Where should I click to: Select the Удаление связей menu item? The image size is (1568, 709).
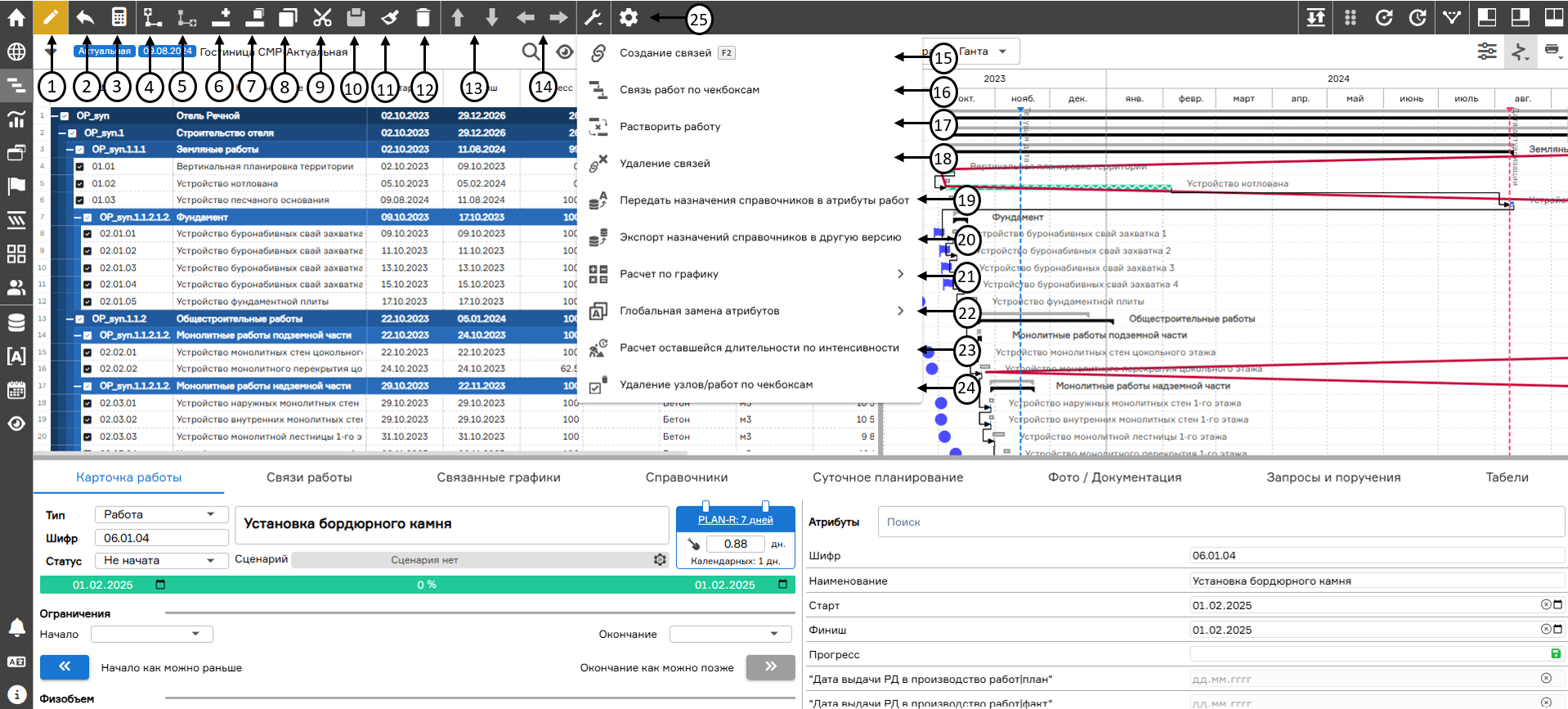point(750,164)
